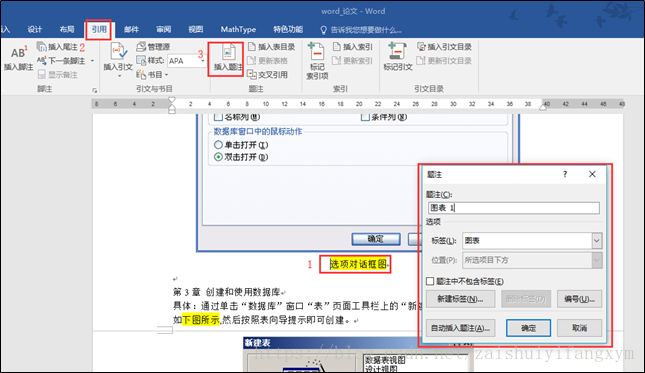The image size is (645, 373).
Task: Click 更新引文目录 button
Action: [444, 61]
